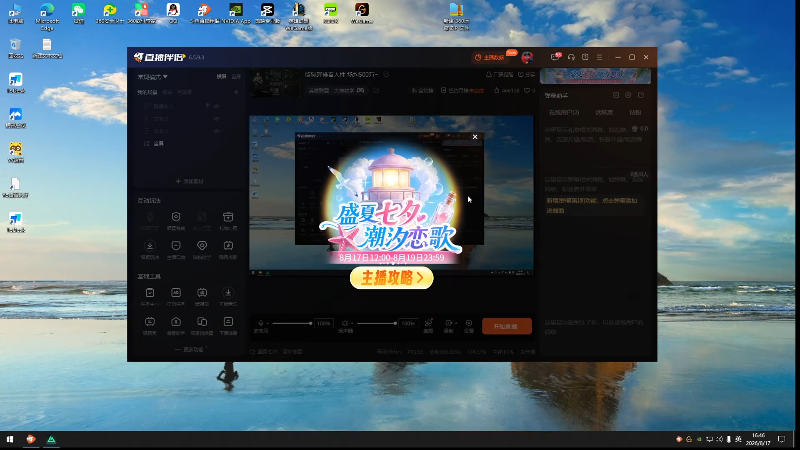Open the house-shaped tool icon
800x450 pixels.
pos(176,322)
